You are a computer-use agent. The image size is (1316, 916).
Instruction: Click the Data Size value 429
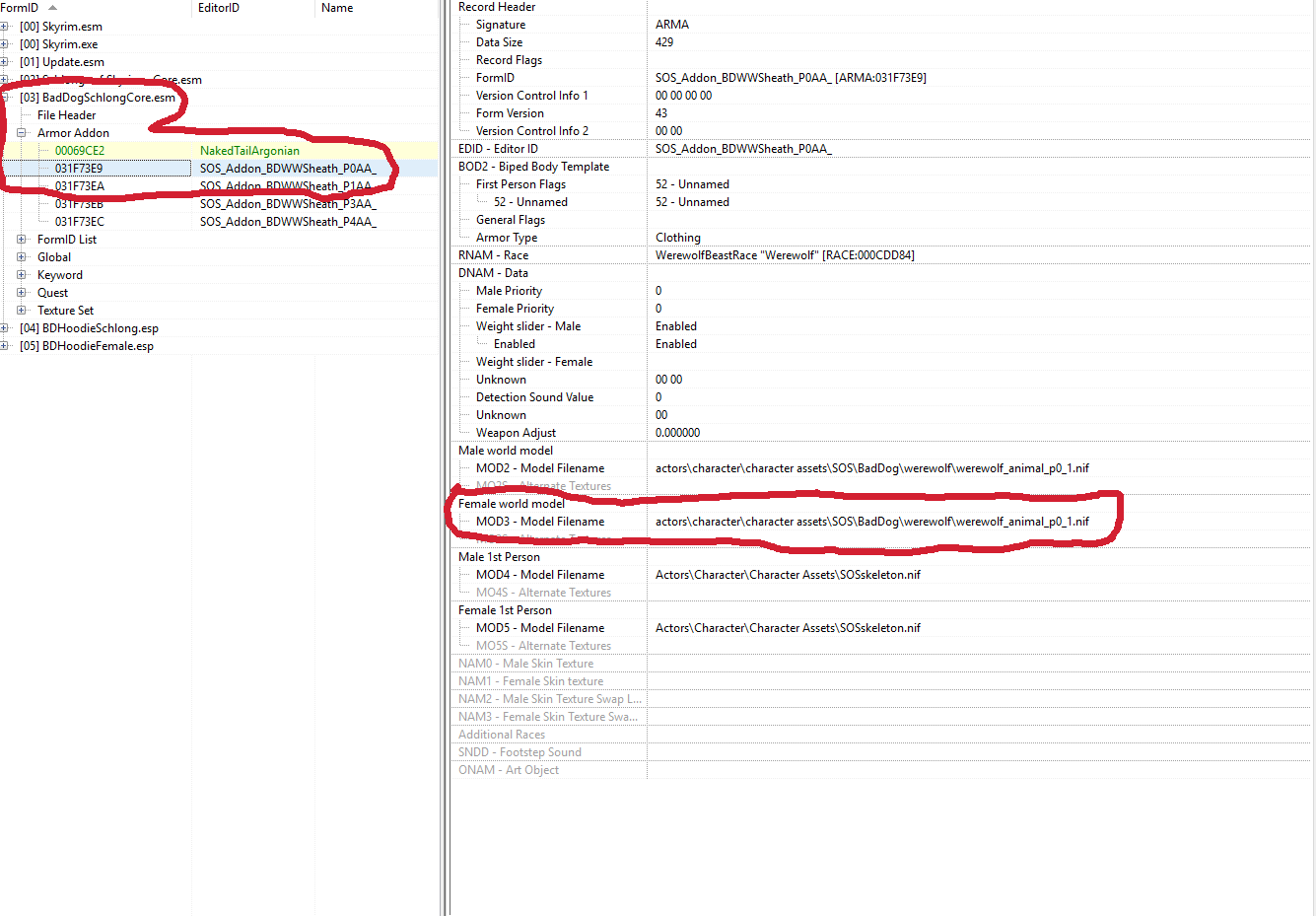click(664, 42)
